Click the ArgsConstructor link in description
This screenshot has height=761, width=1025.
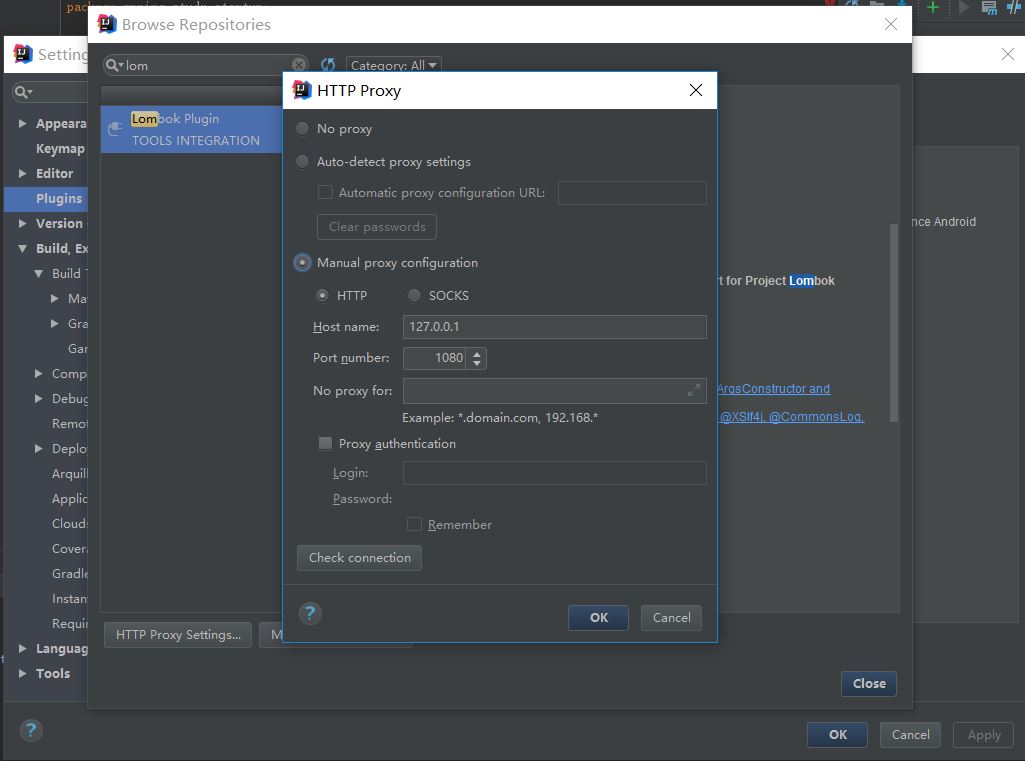[773, 388]
